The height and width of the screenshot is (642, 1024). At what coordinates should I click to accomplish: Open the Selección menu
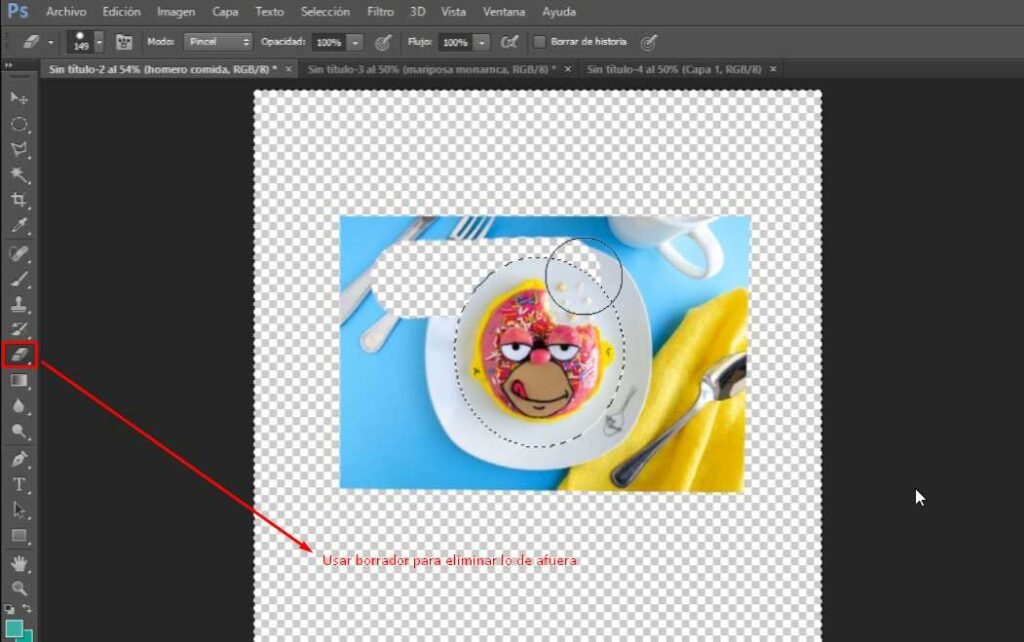pyautogui.click(x=325, y=12)
